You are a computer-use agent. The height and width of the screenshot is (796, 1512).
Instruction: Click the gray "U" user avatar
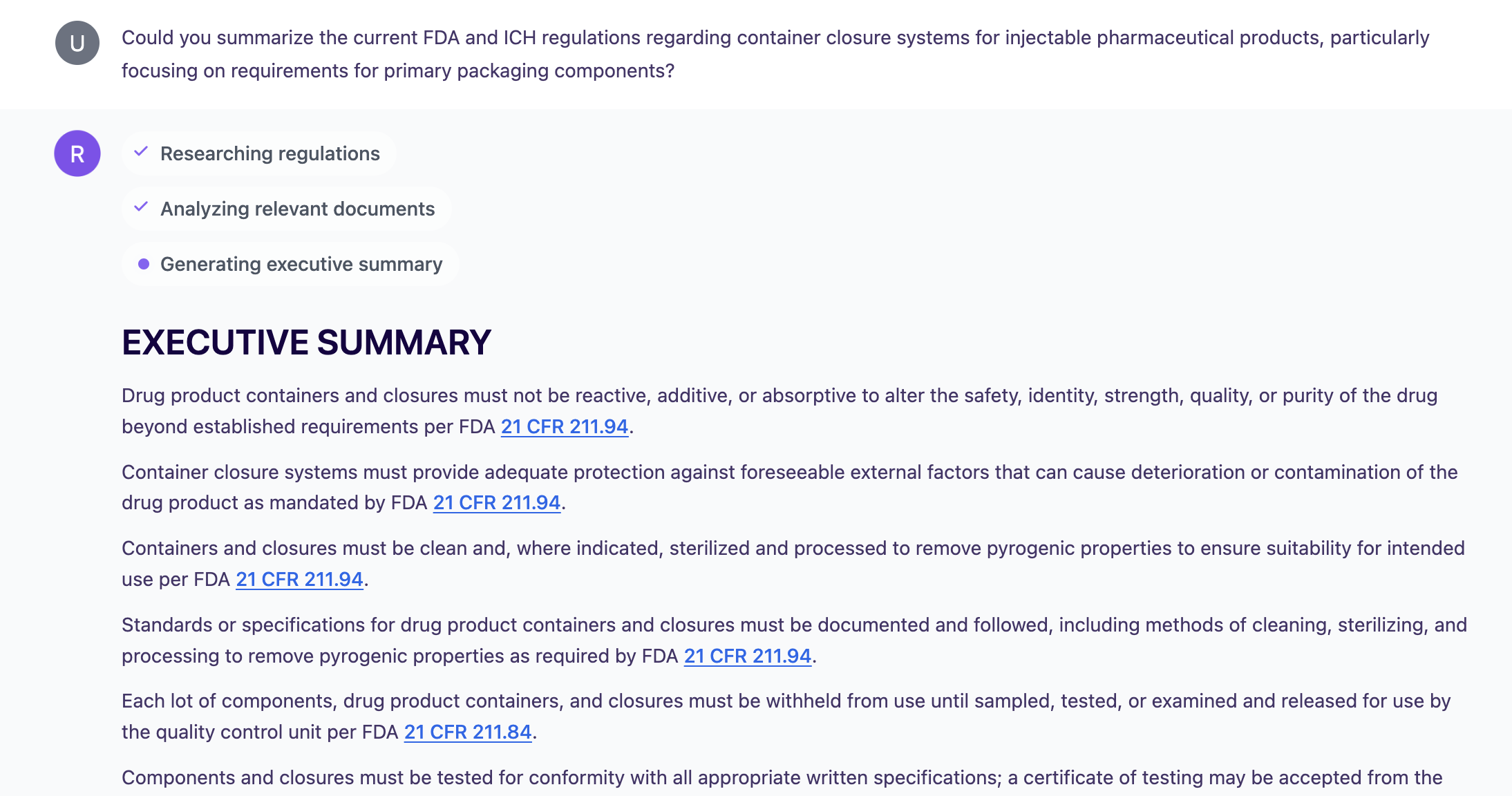point(77,43)
